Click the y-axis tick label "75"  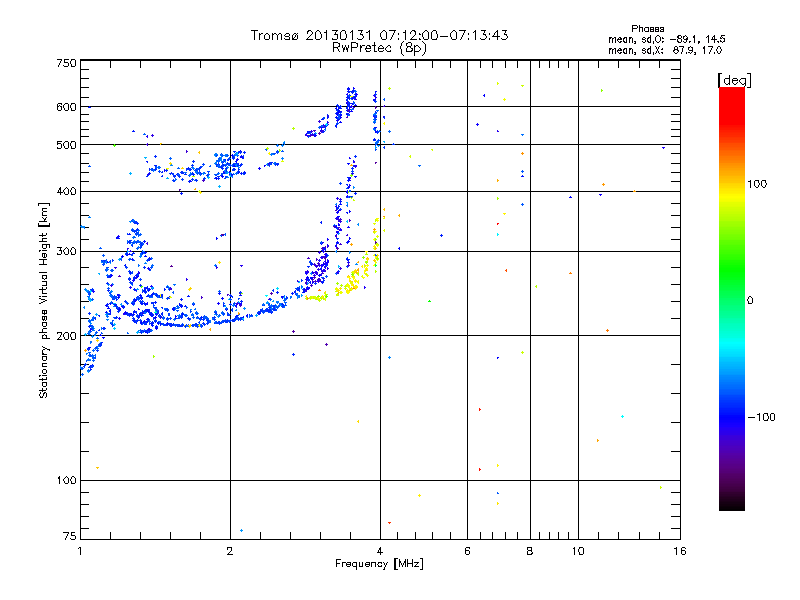[x=70, y=536]
